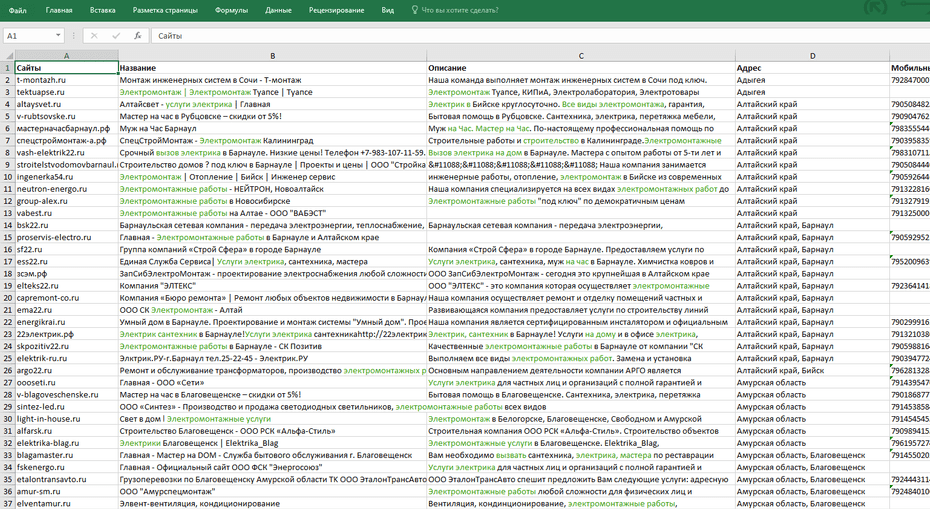
Task: Open the Вид ribbon tab
Action: tap(387, 10)
